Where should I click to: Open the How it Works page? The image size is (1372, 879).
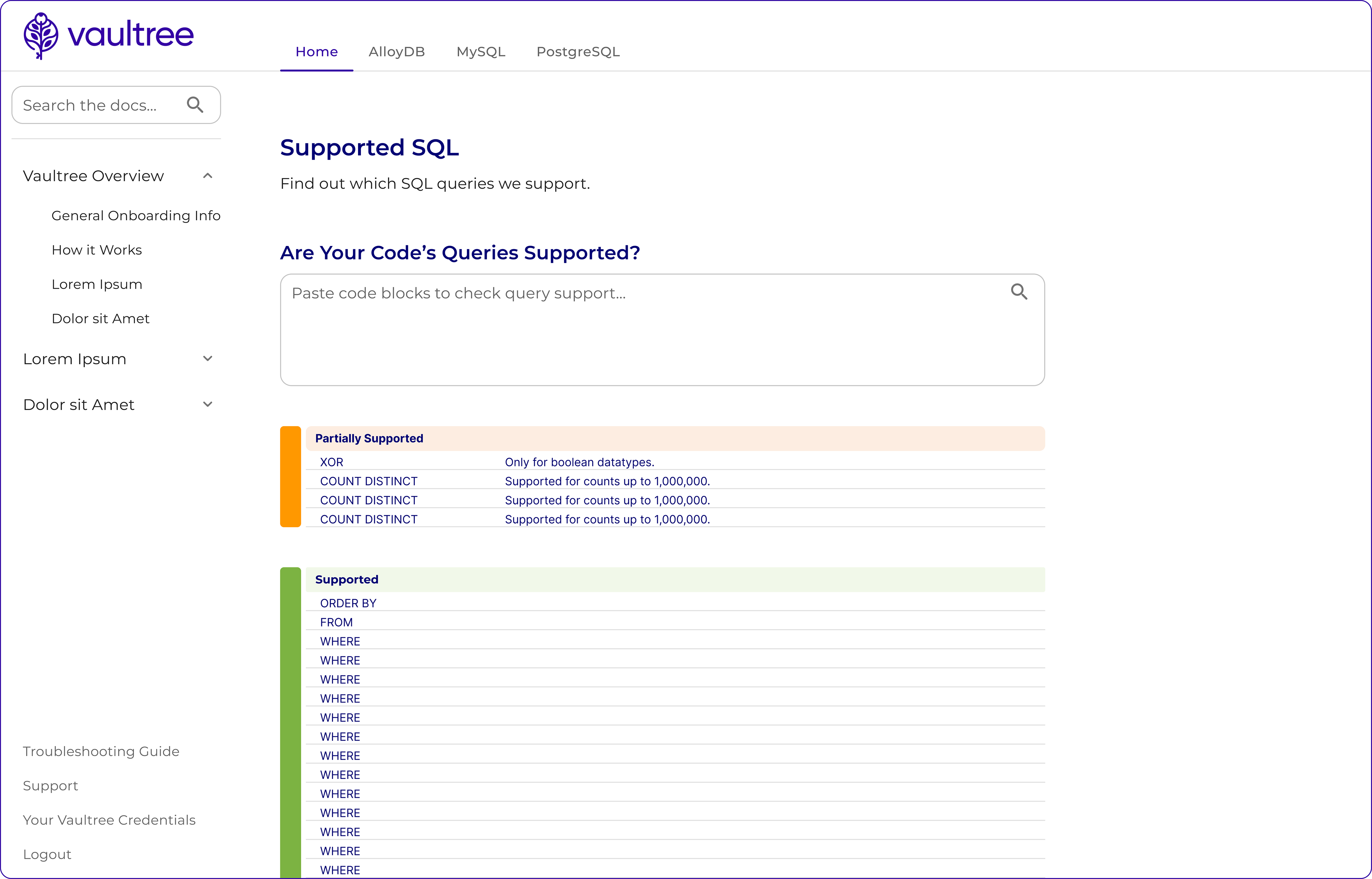96,250
